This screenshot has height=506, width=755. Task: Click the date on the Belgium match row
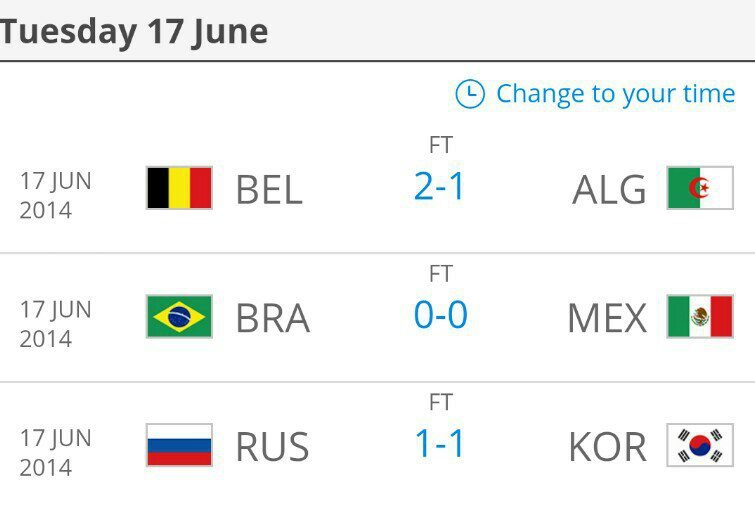point(55,195)
